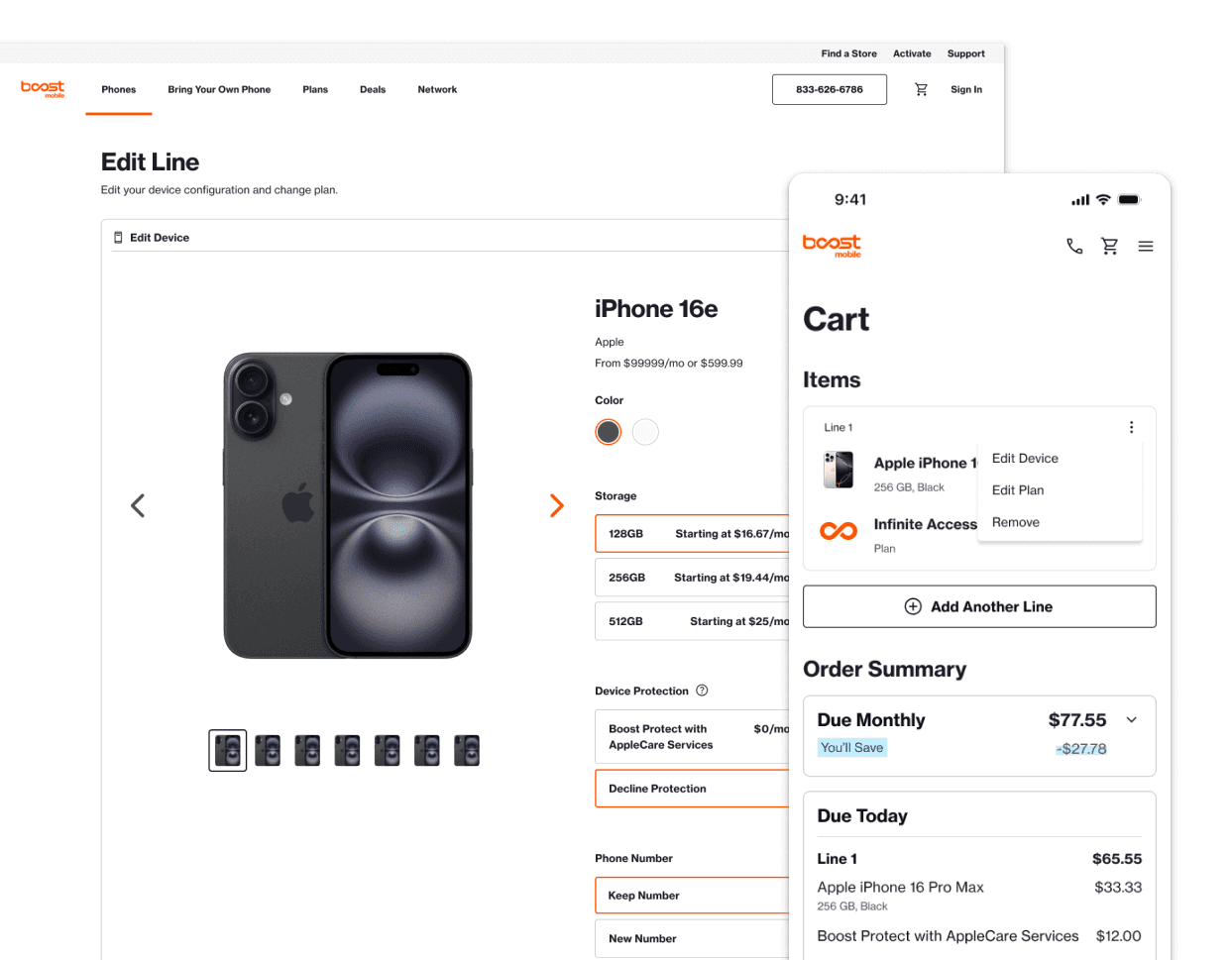
Task: Open the desktop shopping cart icon
Action: click(921, 89)
